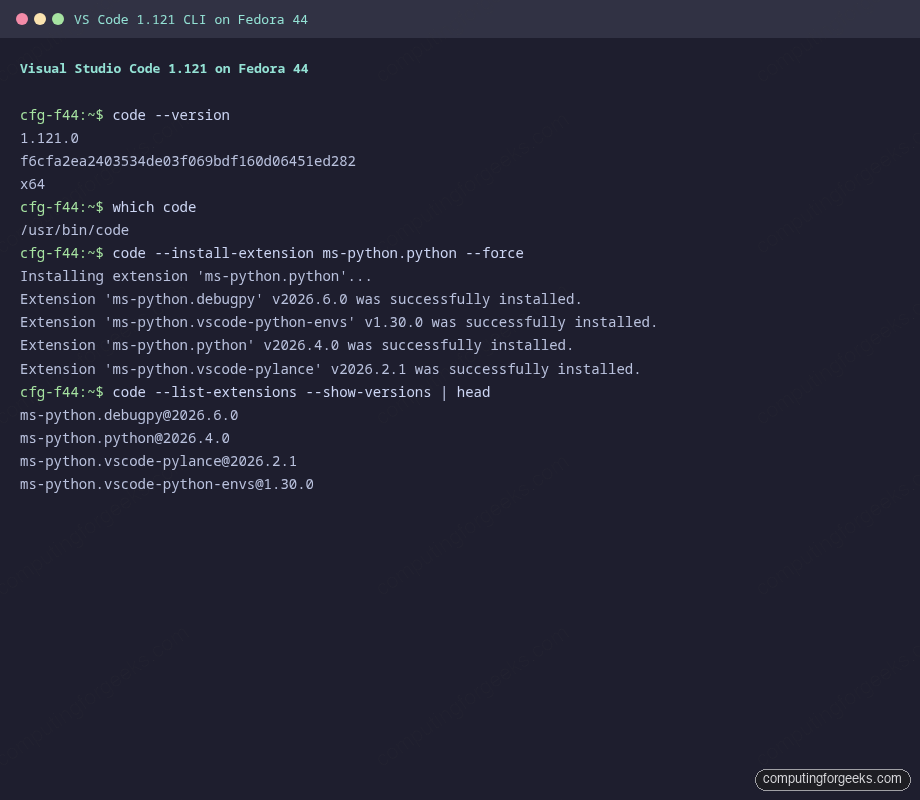Click the 'code --list-extensions --show-versions | head' command
This screenshot has height=800, width=920.
255,392
